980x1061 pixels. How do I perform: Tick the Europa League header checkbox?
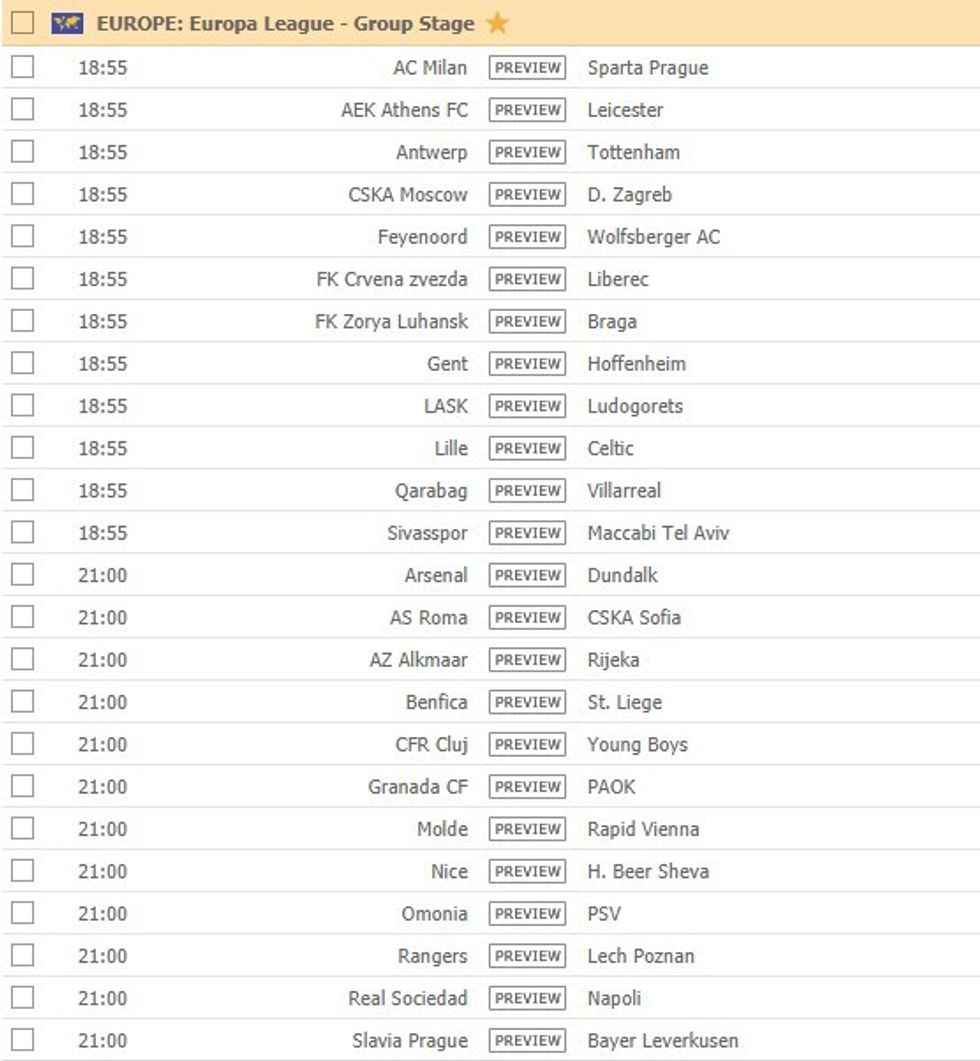coord(23,23)
